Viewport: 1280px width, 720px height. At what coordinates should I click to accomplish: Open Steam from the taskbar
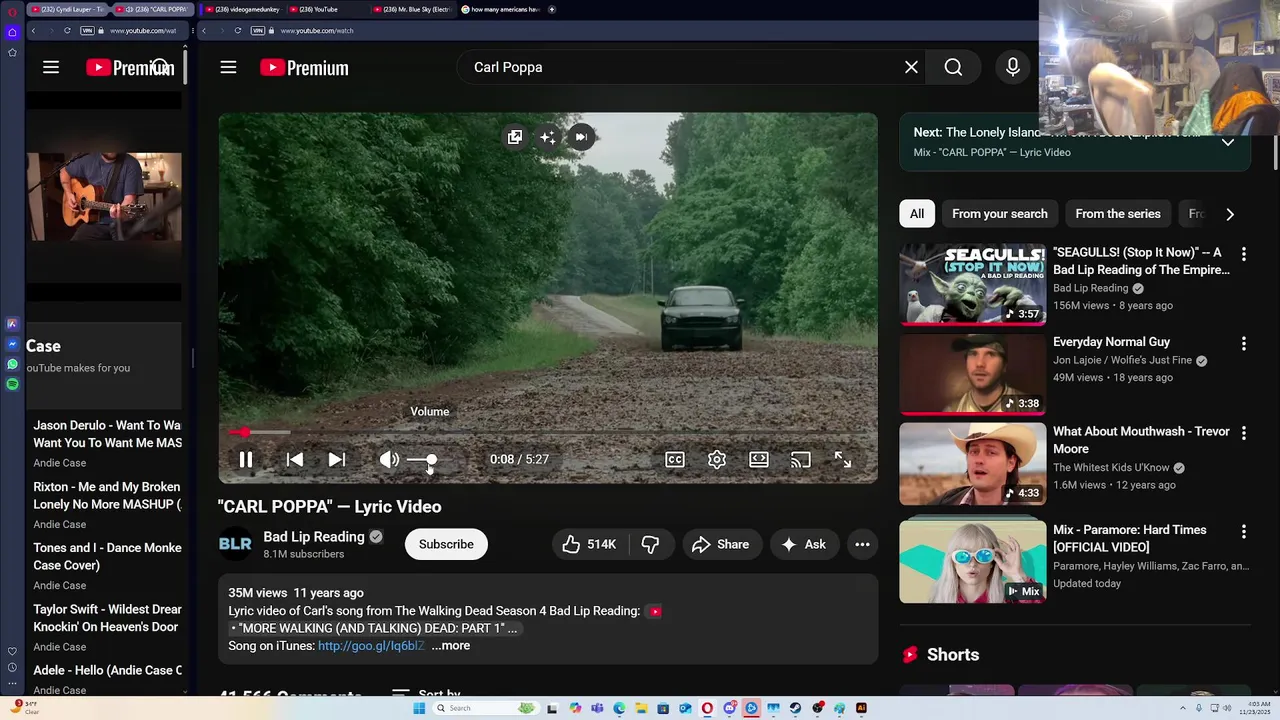tap(795, 708)
